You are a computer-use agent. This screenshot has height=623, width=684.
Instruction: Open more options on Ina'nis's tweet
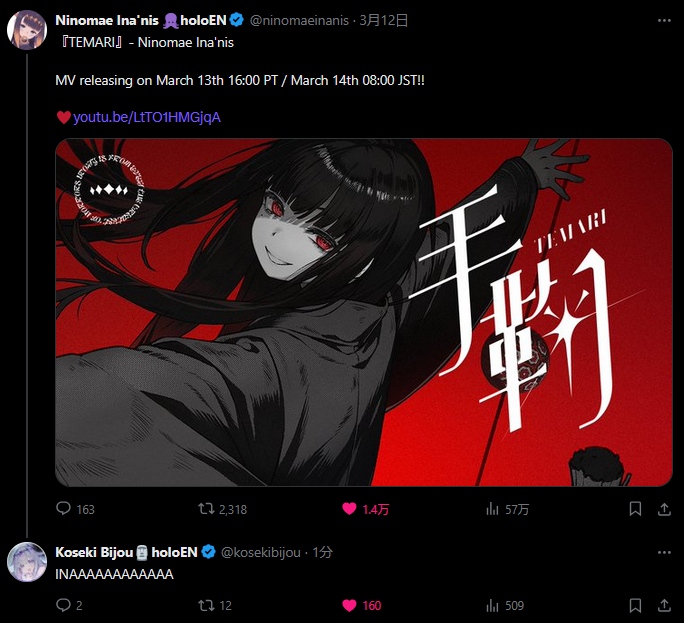pyautogui.click(x=664, y=21)
